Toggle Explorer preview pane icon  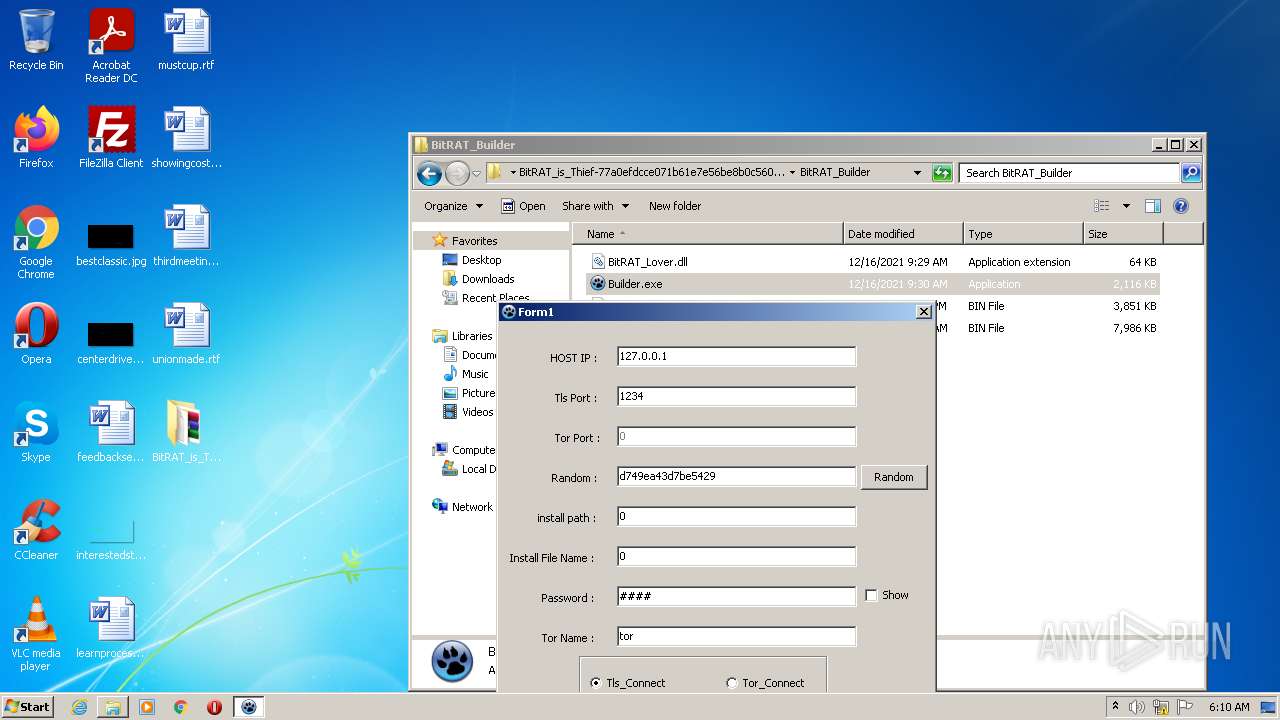(x=1152, y=206)
